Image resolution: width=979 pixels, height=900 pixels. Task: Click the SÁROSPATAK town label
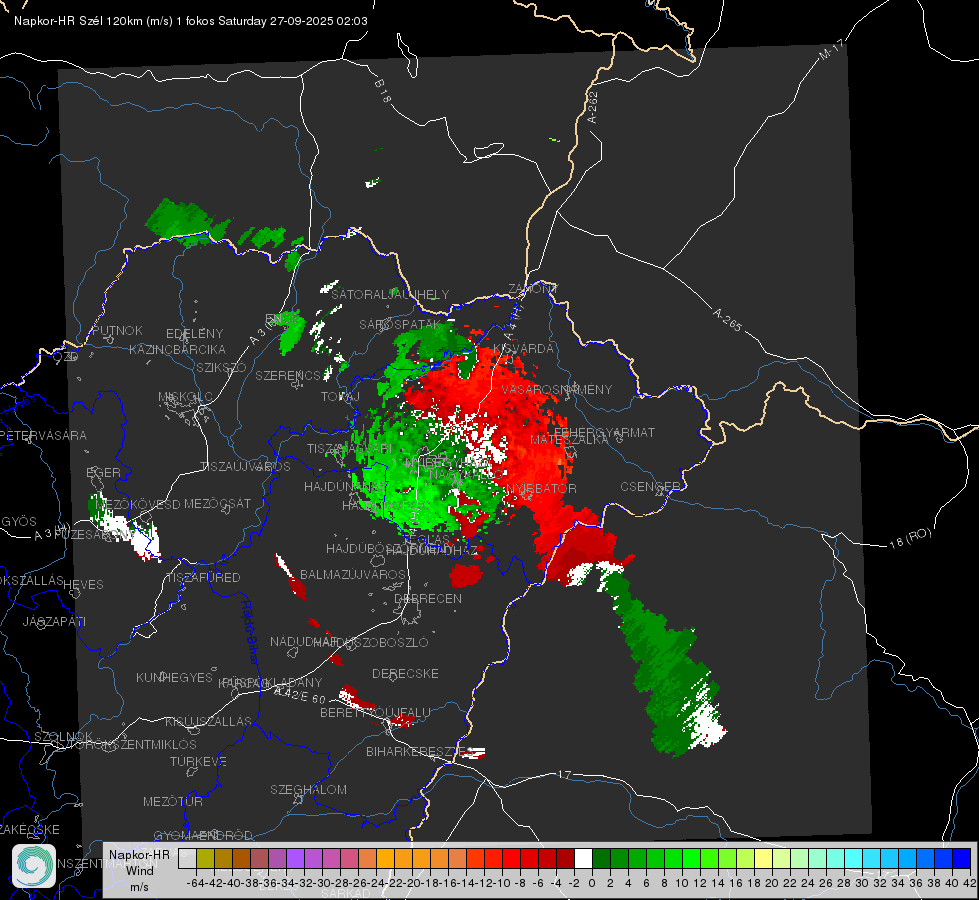tap(400, 324)
